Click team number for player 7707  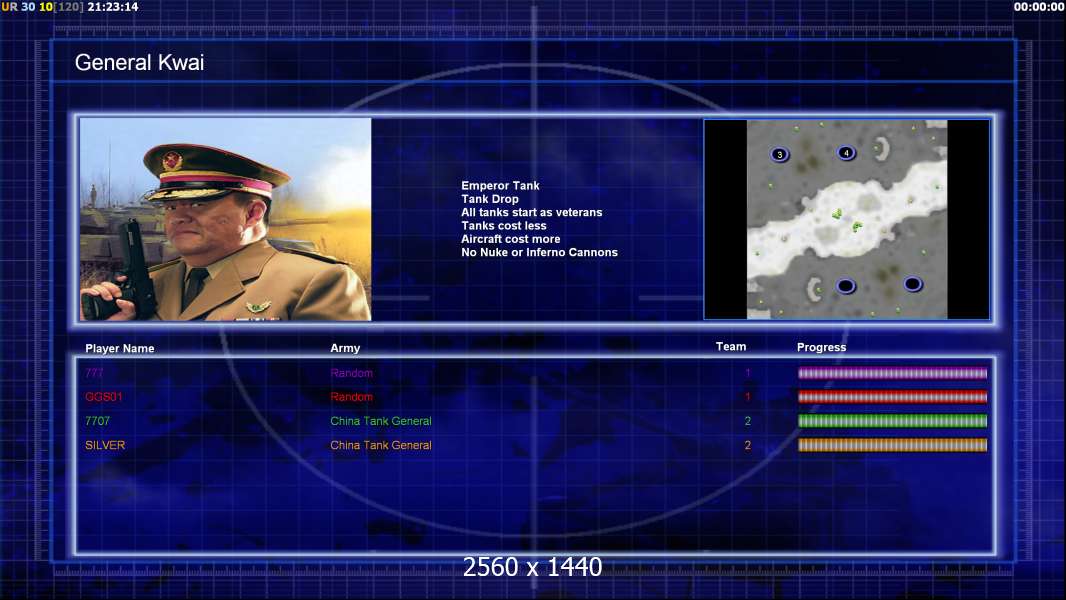(748, 421)
